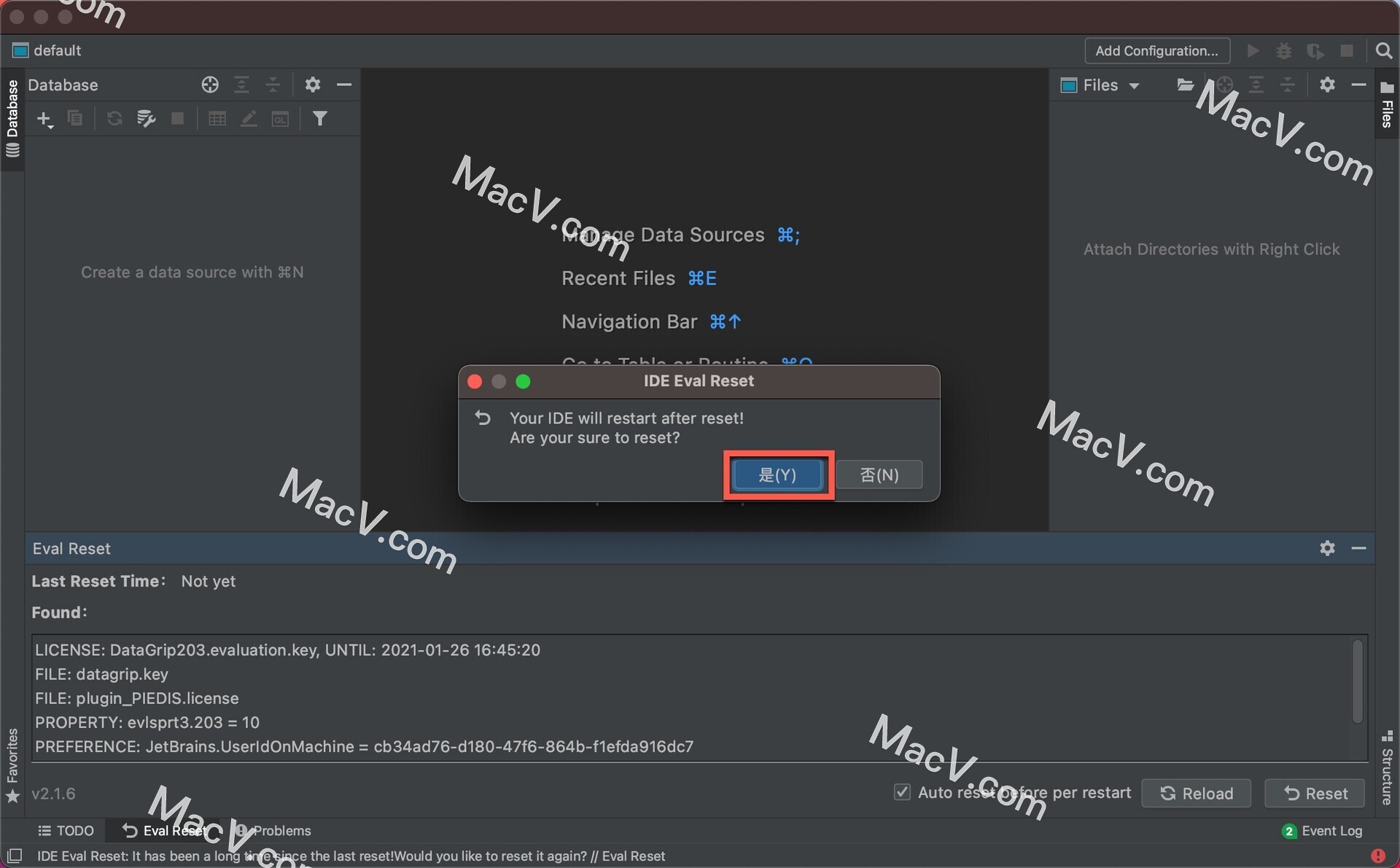Click 是(Y) to confirm IDE reset
The height and width of the screenshot is (868, 1400).
[x=778, y=475]
